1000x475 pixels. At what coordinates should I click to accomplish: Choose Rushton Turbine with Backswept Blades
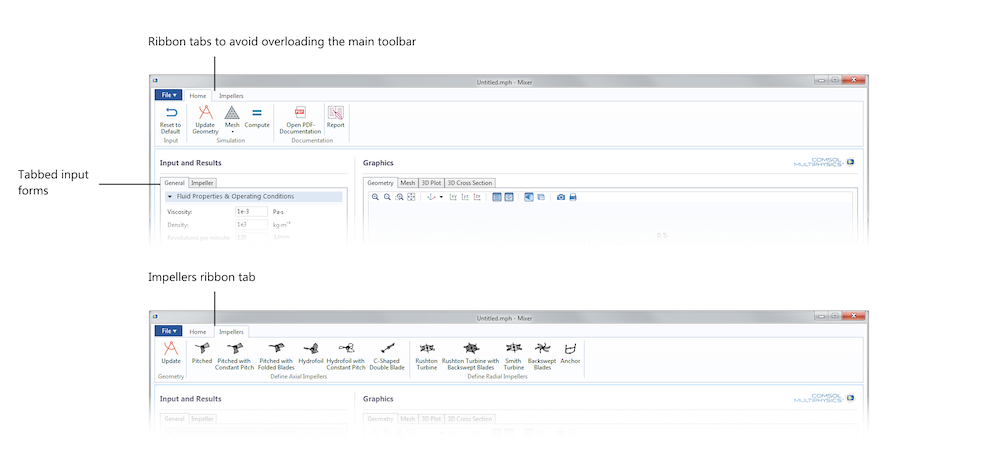tap(471, 356)
